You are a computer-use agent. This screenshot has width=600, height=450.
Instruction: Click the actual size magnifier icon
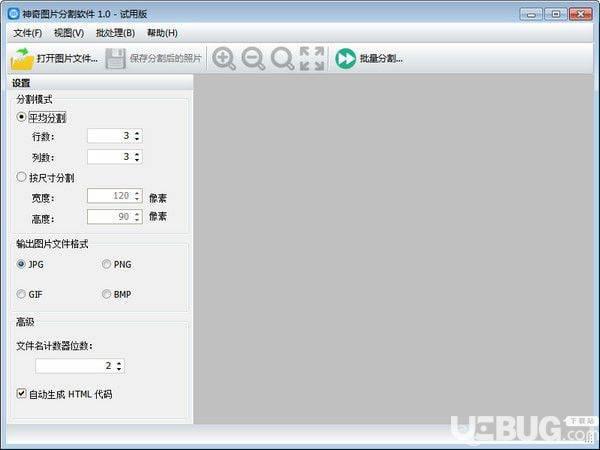tap(282, 59)
